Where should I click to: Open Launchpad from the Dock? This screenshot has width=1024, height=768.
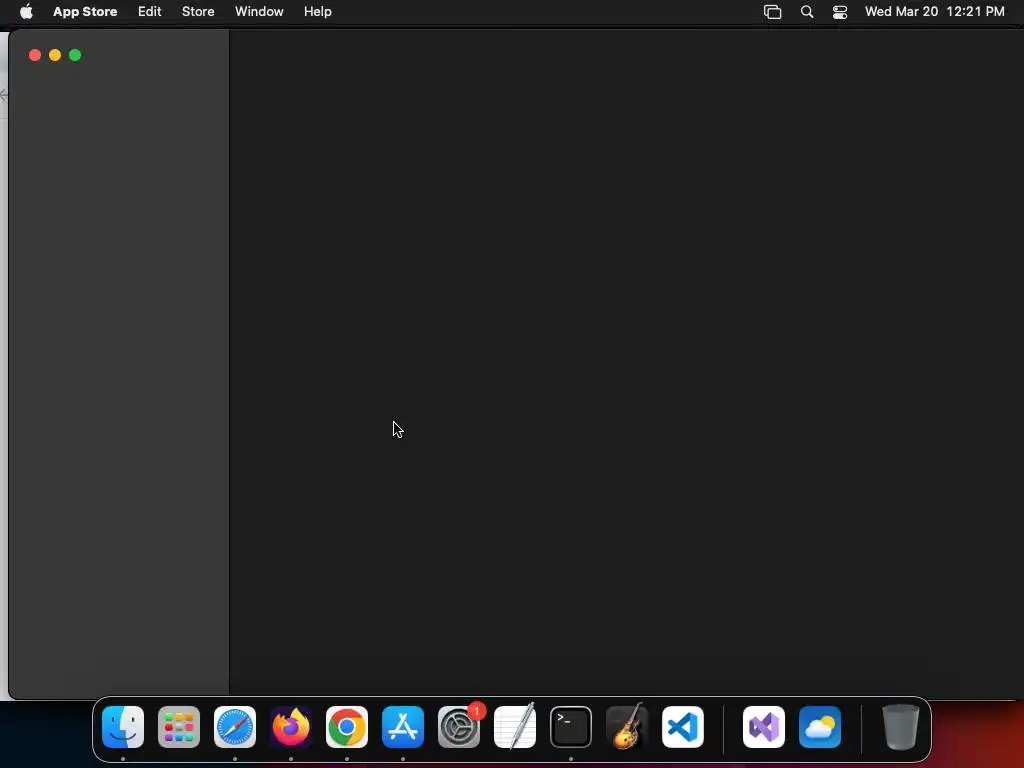(179, 727)
